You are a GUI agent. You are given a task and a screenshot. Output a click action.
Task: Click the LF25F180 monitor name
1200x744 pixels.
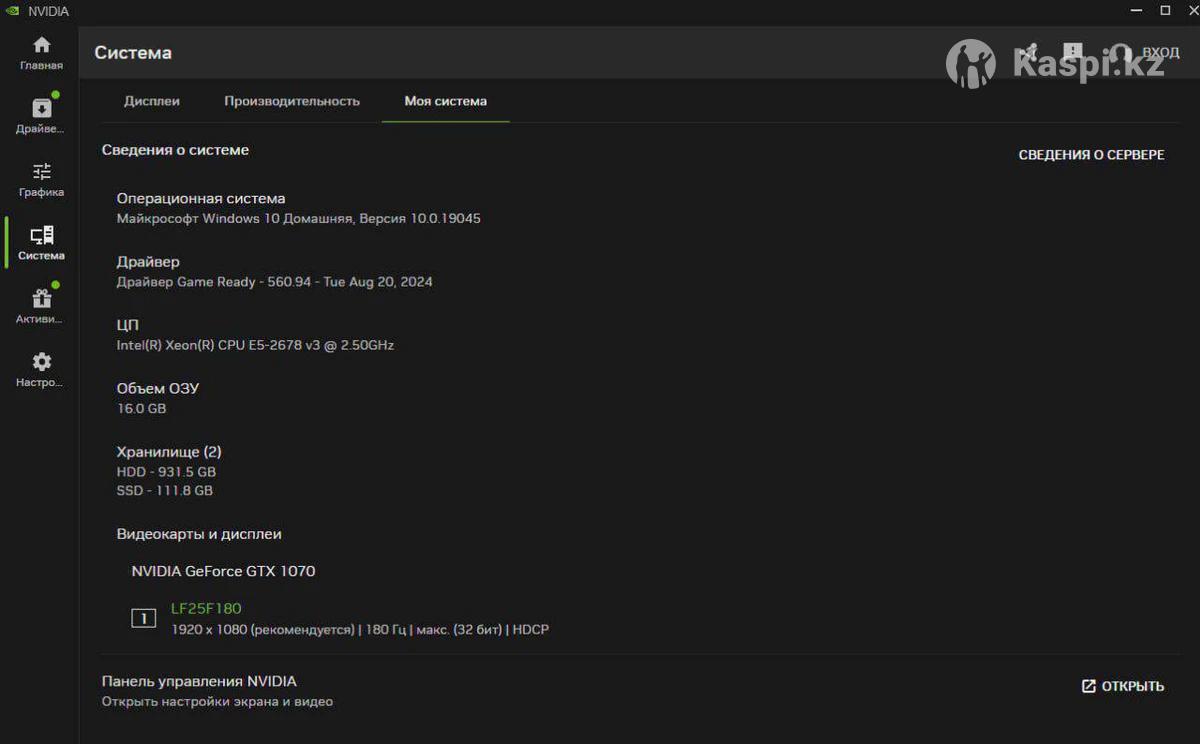(x=206, y=608)
